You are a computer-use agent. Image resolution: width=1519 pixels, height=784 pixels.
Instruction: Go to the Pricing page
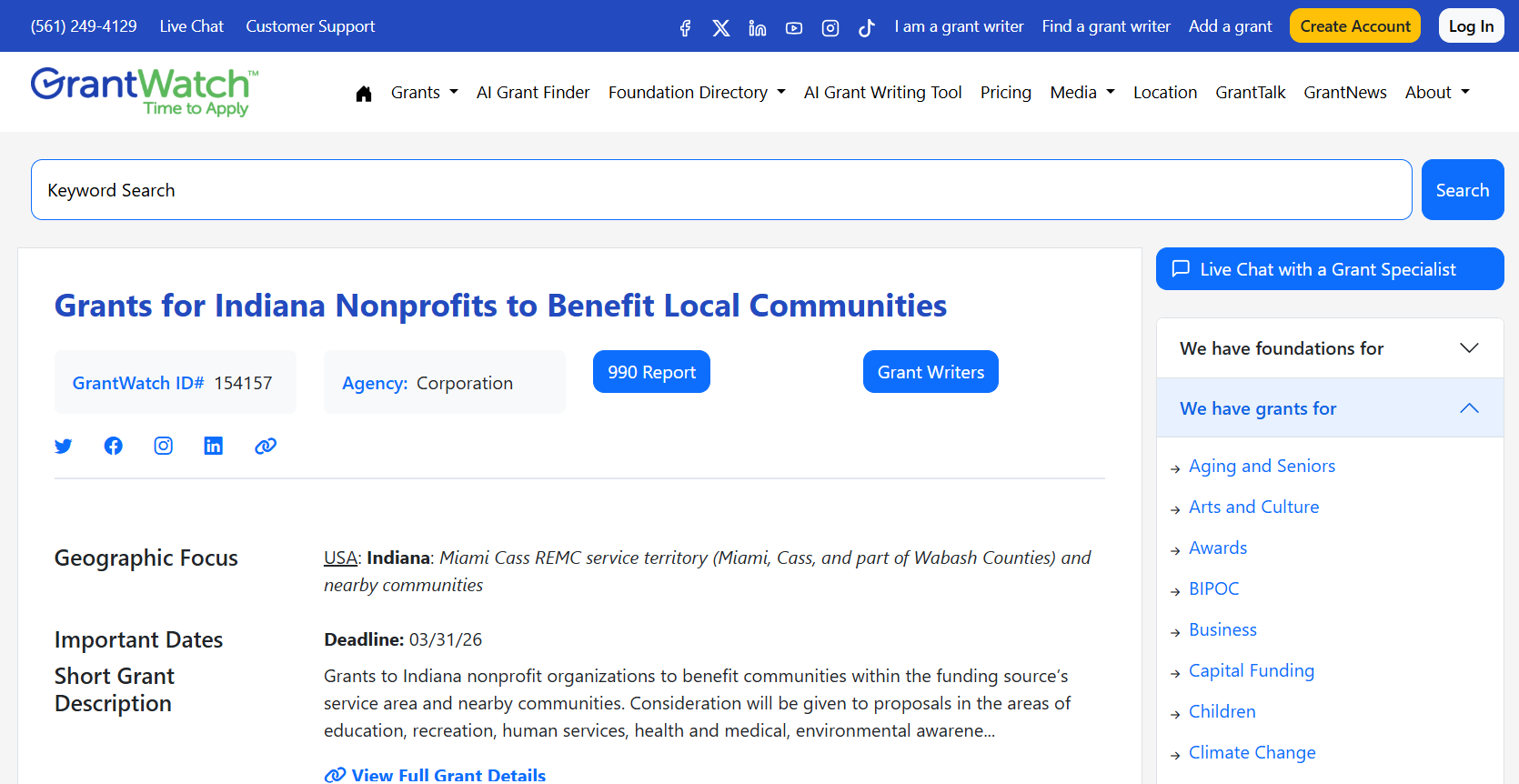(x=1006, y=92)
